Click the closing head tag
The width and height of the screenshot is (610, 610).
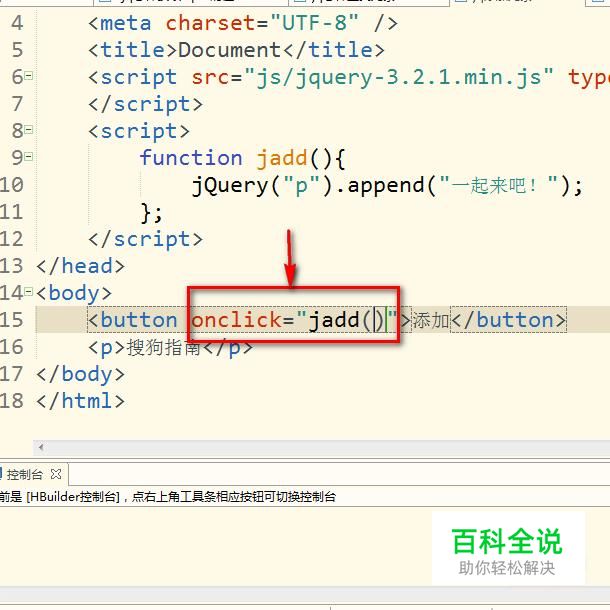81,266
